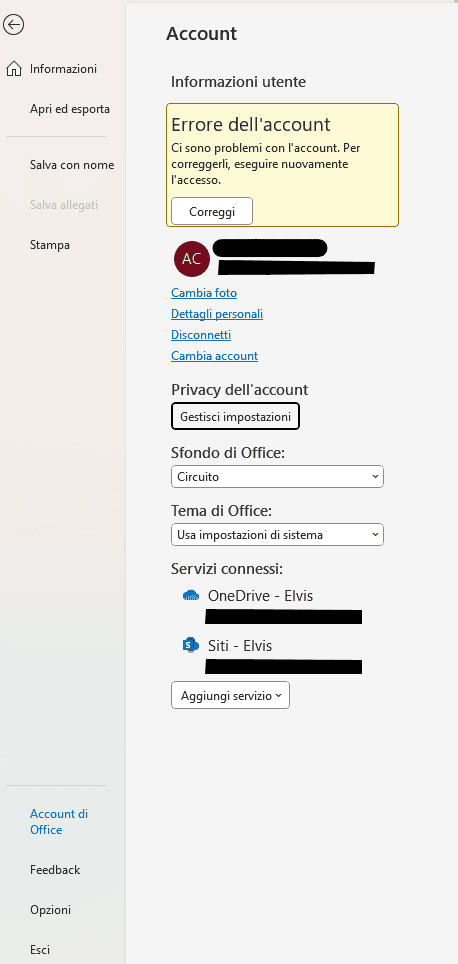Open the Dettagli personali link

click(x=217, y=314)
